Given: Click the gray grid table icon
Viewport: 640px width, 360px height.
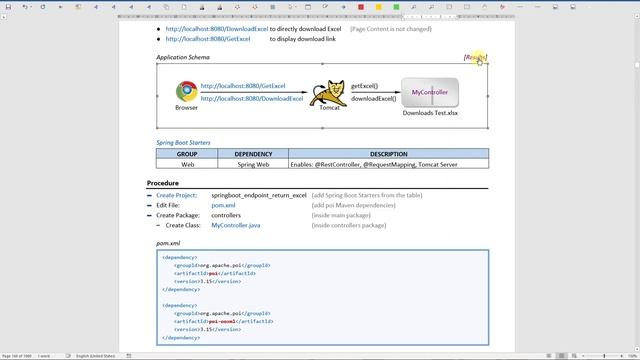Looking at the screenshot, I should pyautogui.click(x=273, y=7).
